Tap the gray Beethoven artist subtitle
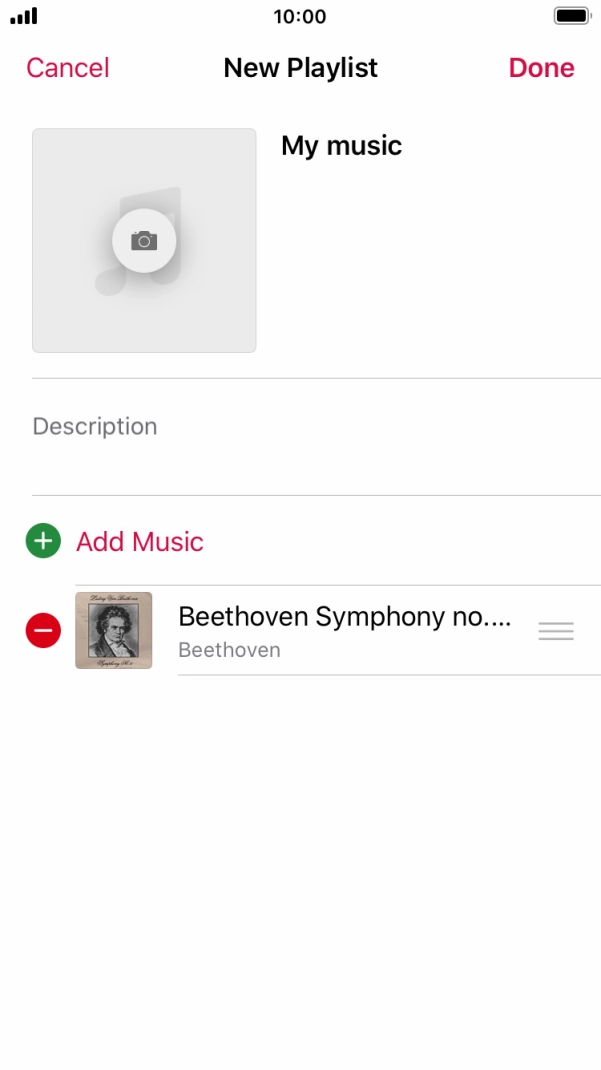This screenshot has height=1070, width=601. coord(229,650)
